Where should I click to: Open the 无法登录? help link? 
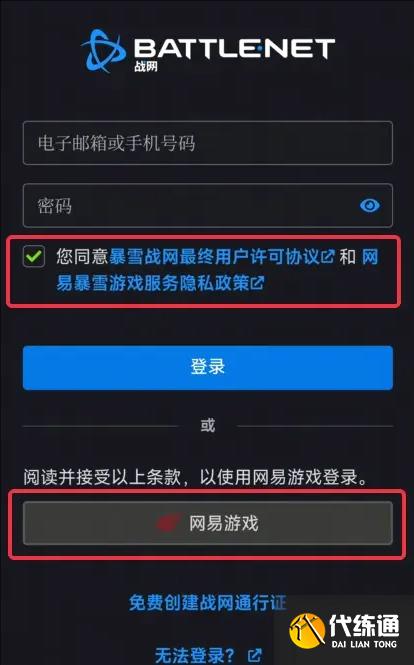195,655
